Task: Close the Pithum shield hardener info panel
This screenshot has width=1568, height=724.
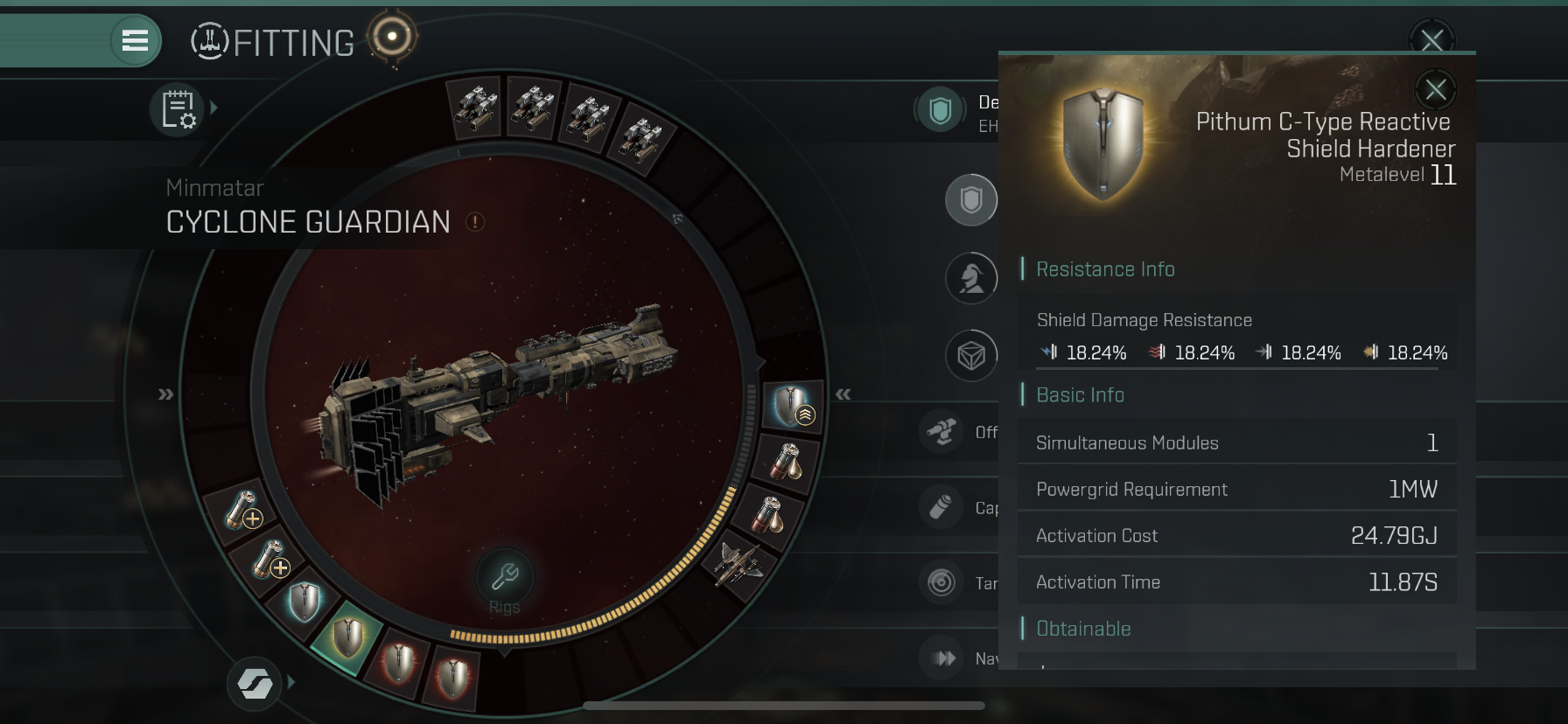Action: point(1435,89)
